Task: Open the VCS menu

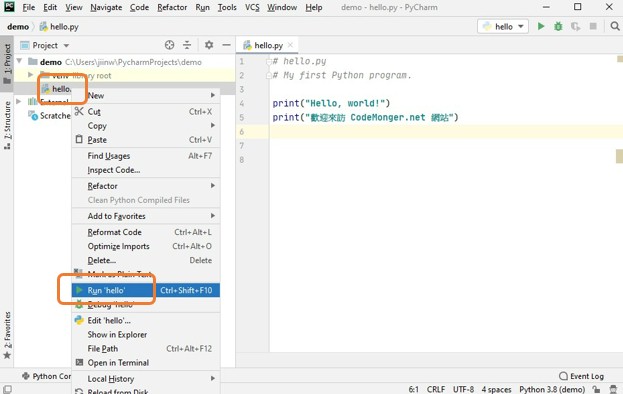Action: pyautogui.click(x=252, y=7)
